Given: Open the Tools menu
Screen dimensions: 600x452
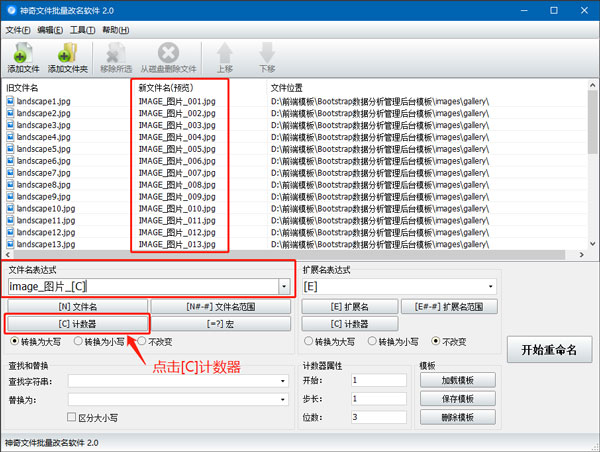Looking at the screenshot, I should tap(82, 30).
